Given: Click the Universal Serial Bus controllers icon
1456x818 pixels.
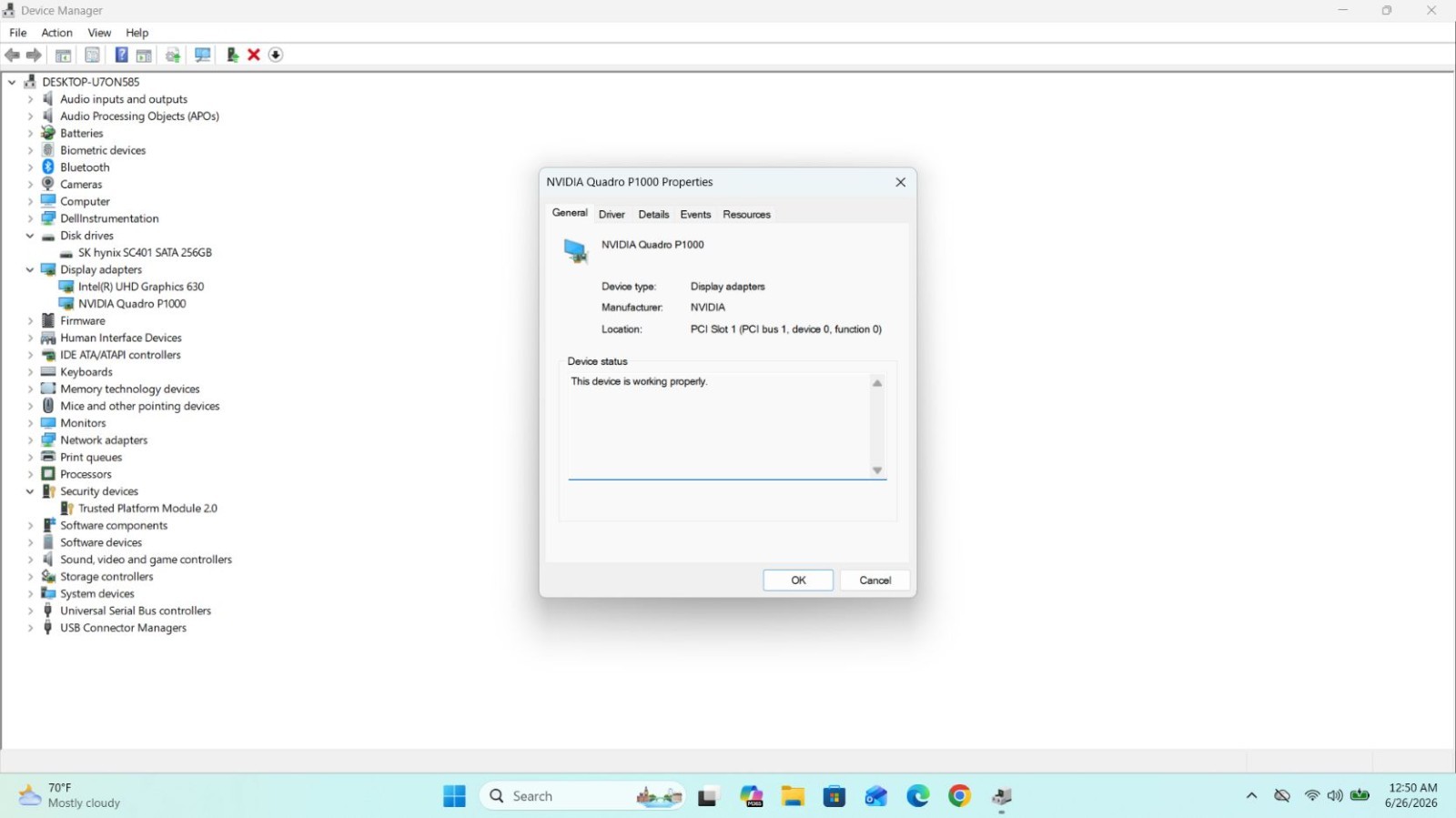Looking at the screenshot, I should [x=48, y=611].
